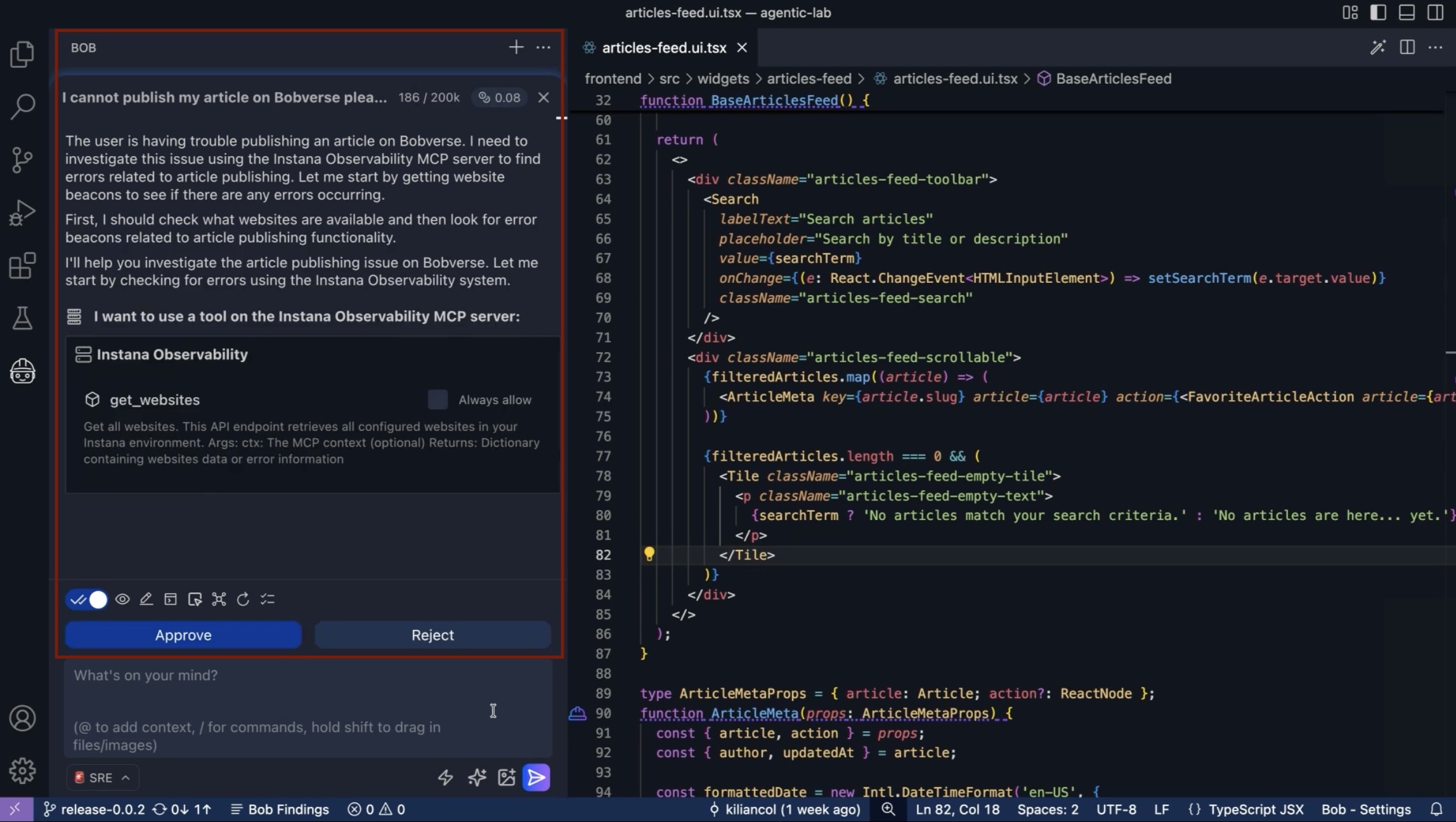The width and height of the screenshot is (1456, 822).
Task: Reject the Instana tool request
Action: (432, 635)
